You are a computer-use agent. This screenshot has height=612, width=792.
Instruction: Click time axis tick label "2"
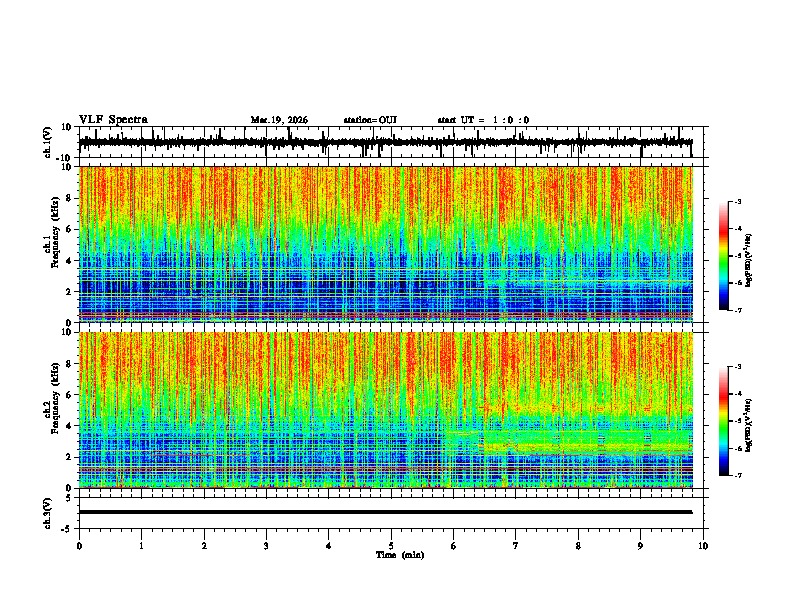[x=204, y=546]
